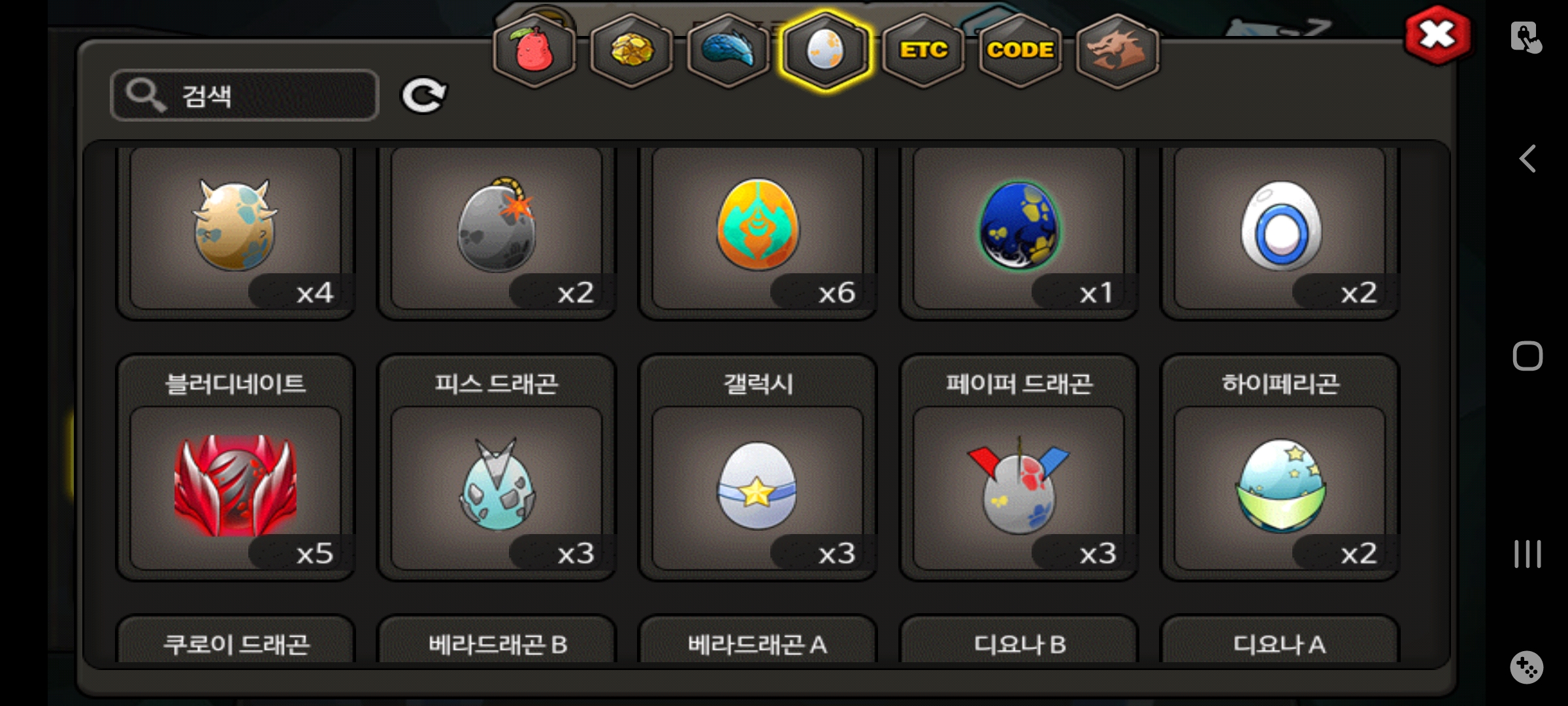Open the ETC tab

click(x=923, y=50)
